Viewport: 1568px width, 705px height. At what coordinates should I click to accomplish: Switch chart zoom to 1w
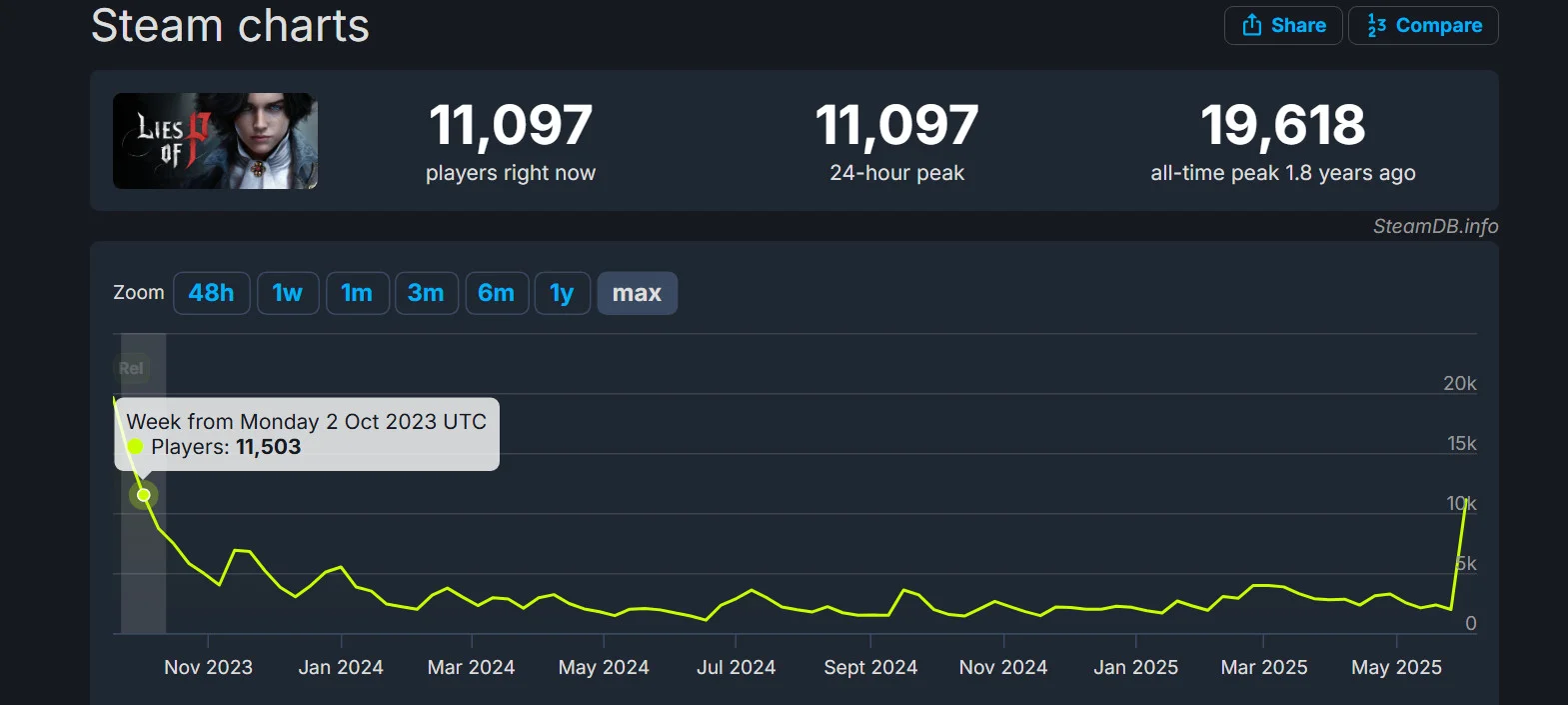click(x=288, y=293)
